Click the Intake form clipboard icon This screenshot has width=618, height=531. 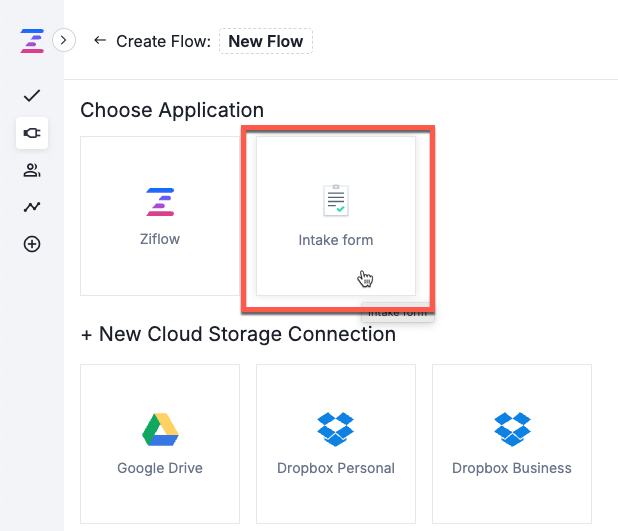[x=336, y=200]
